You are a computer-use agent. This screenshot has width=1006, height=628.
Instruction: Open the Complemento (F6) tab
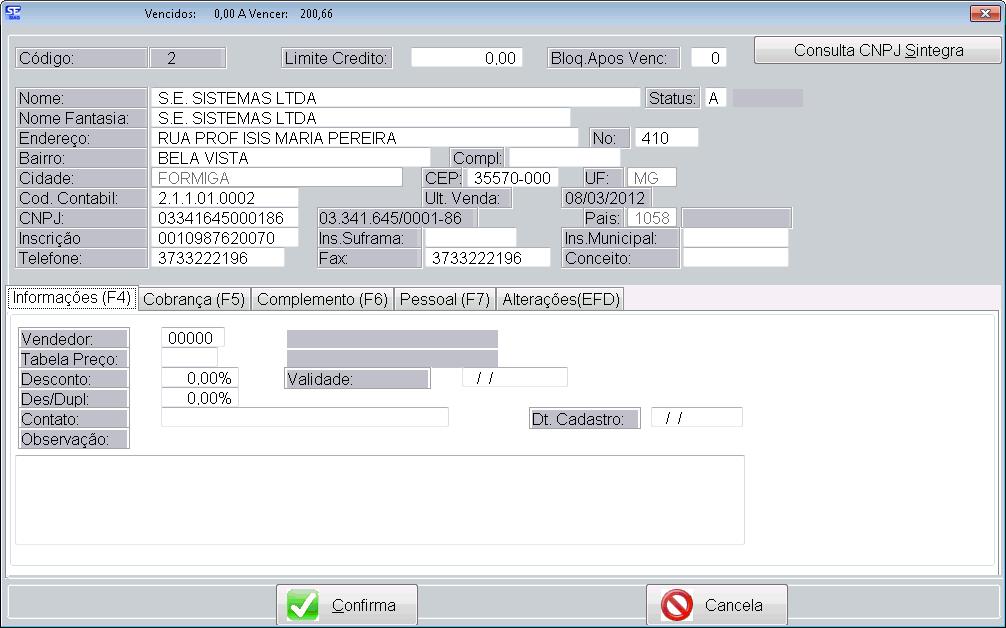(x=323, y=299)
